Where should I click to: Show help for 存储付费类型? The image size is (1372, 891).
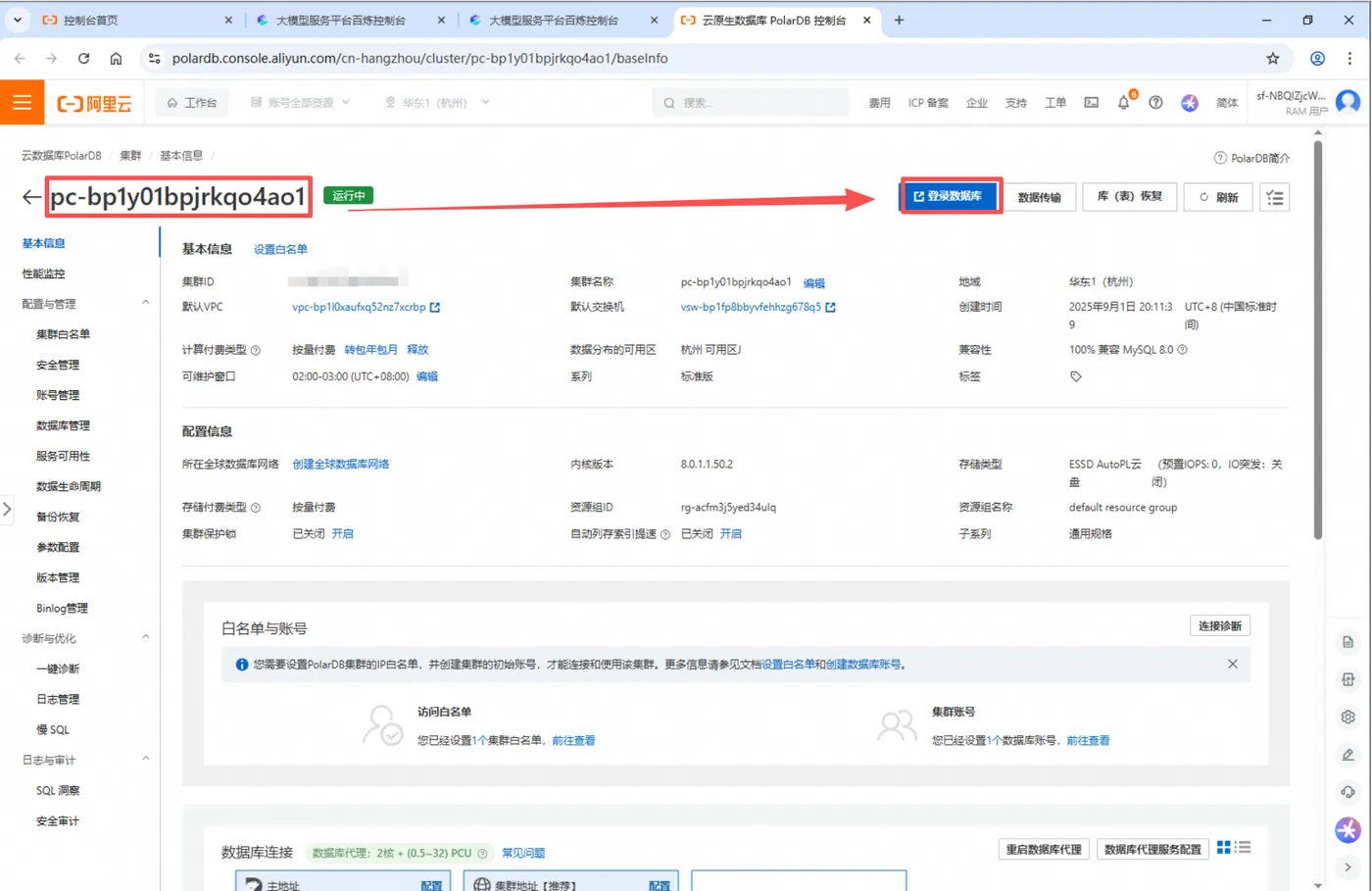coord(256,508)
